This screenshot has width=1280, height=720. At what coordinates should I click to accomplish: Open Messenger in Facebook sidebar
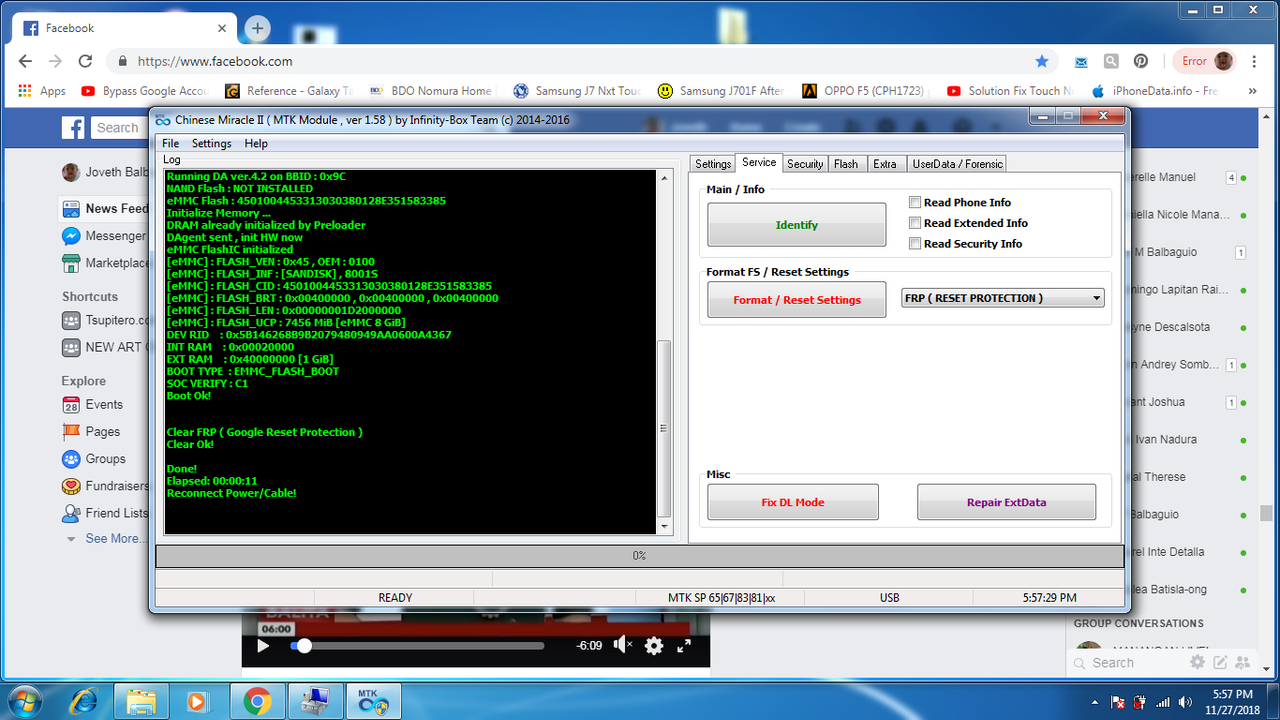(x=104, y=236)
